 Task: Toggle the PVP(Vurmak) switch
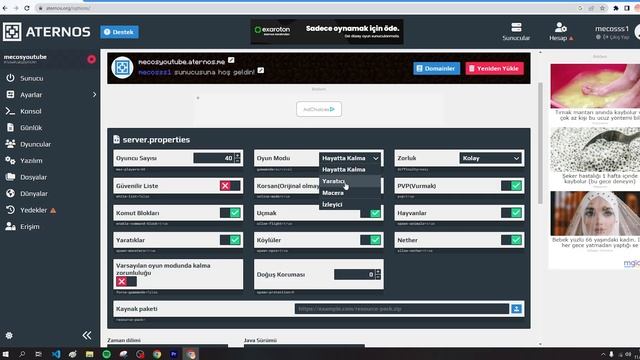point(511,186)
